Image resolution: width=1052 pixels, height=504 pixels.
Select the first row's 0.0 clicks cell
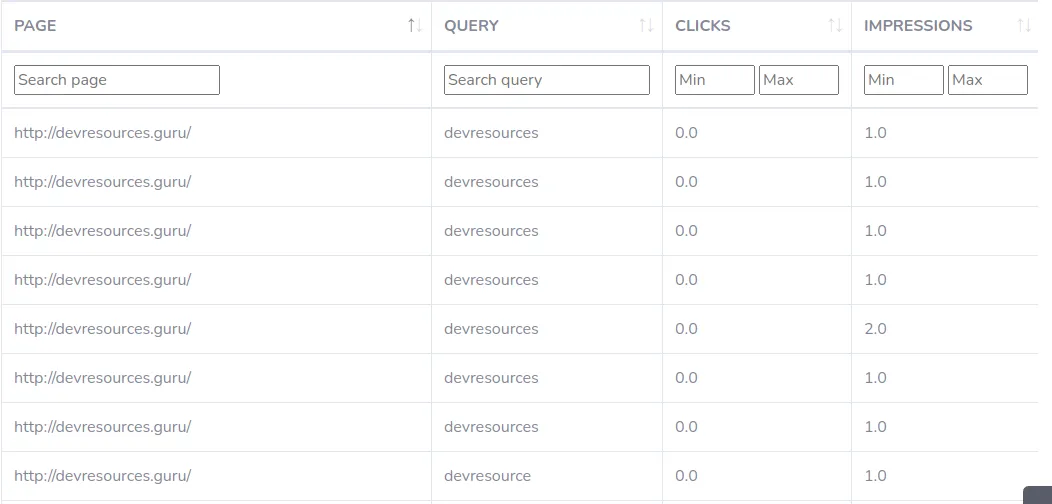tap(686, 133)
